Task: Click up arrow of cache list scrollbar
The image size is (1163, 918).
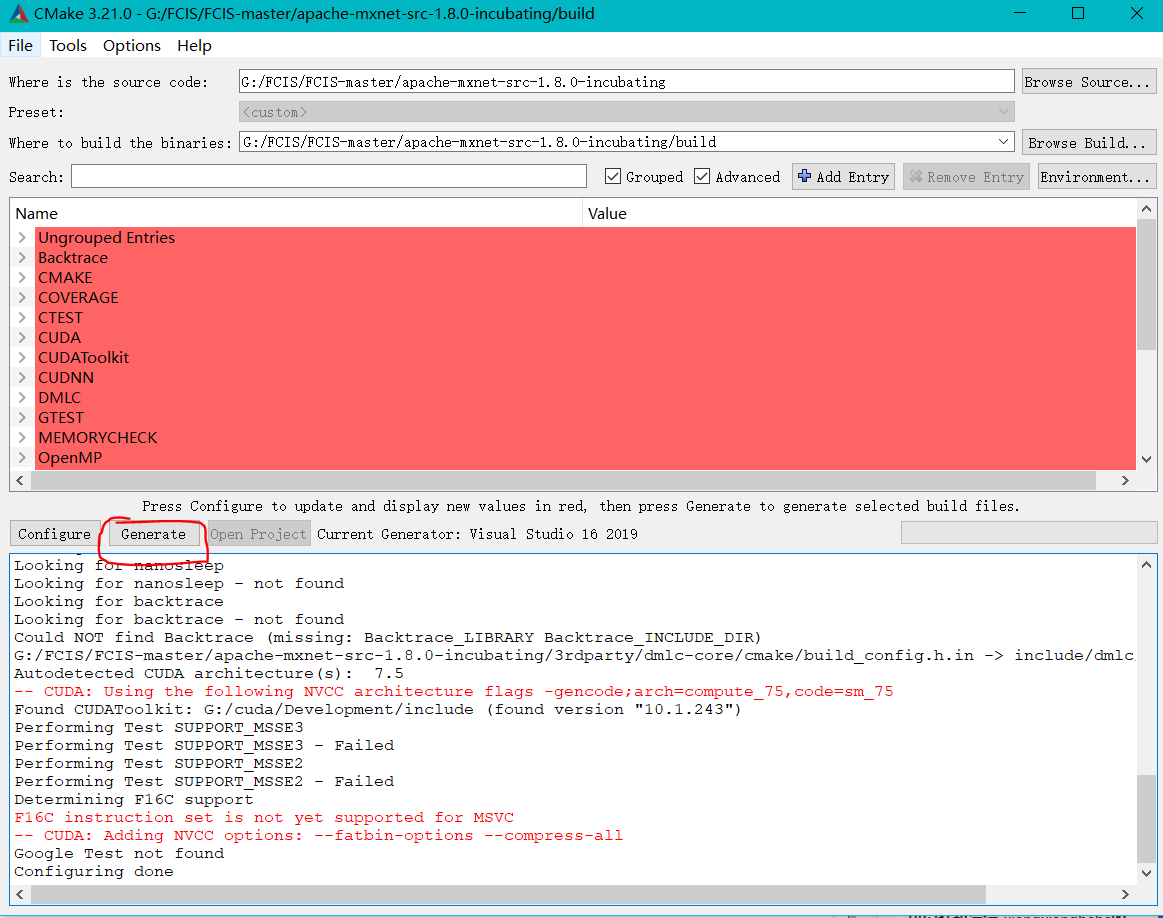Action: (x=1146, y=208)
